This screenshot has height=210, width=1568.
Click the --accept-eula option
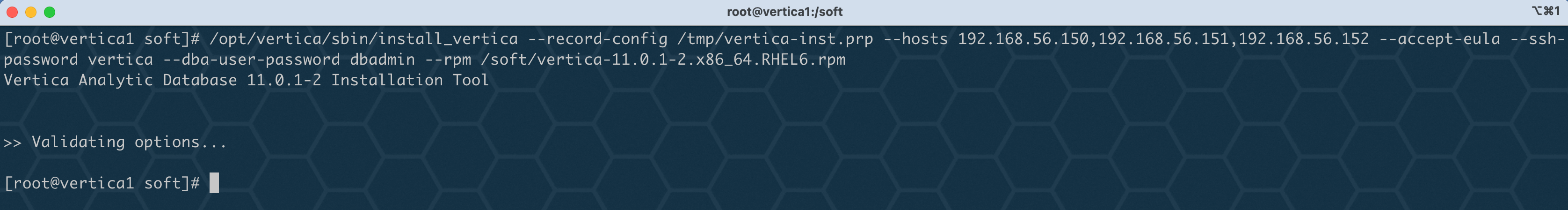pyautogui.click(x=1439, y=39)
